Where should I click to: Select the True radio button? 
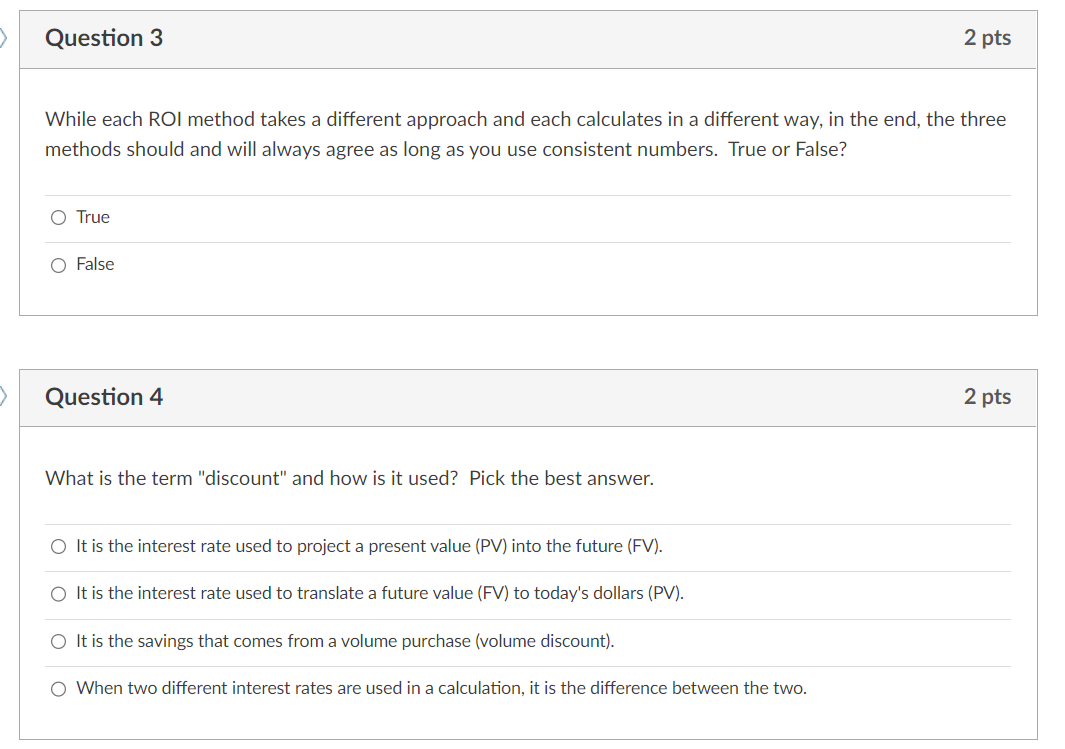[58, 216]
